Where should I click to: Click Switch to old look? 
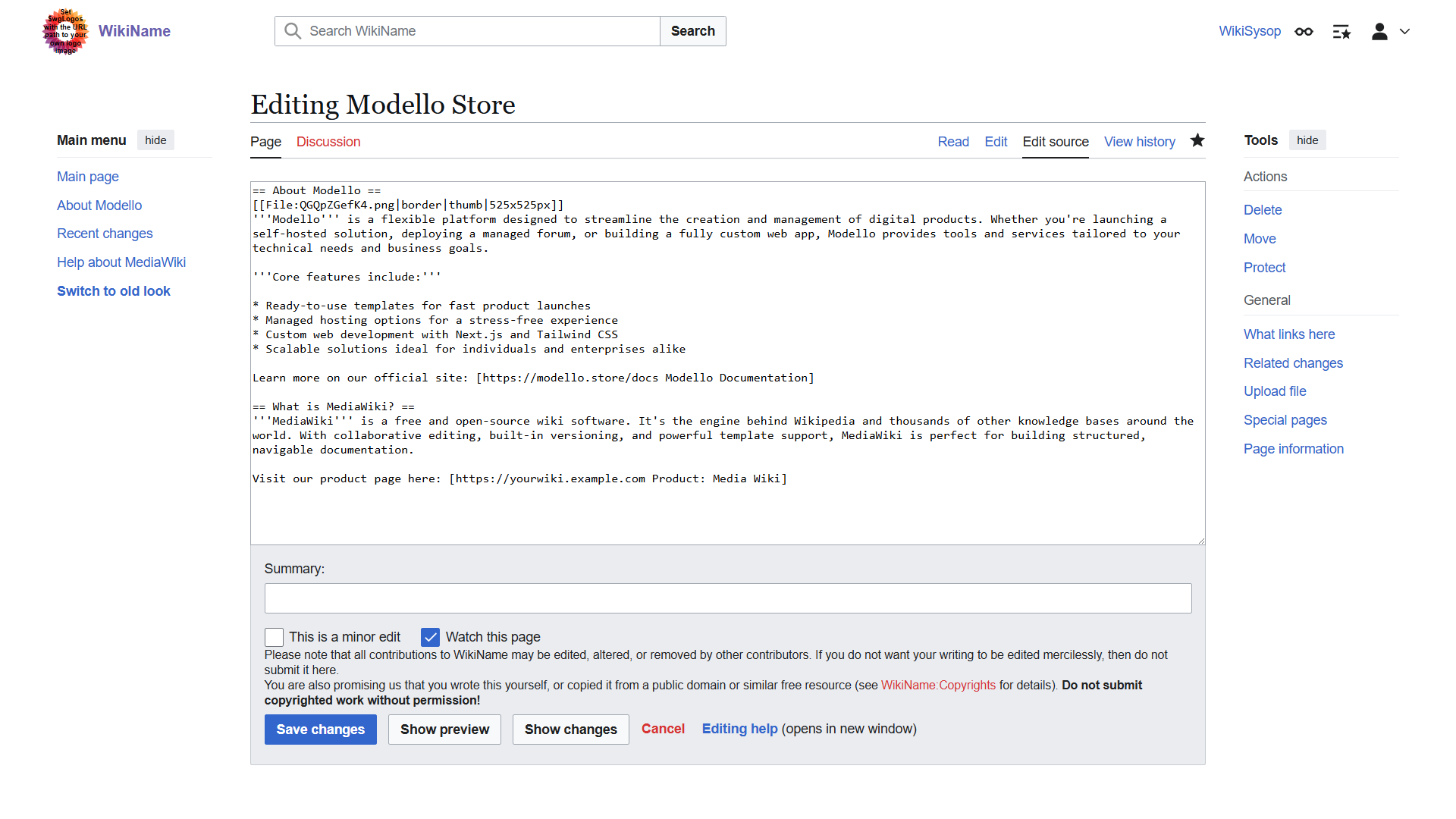click(114, 291)
